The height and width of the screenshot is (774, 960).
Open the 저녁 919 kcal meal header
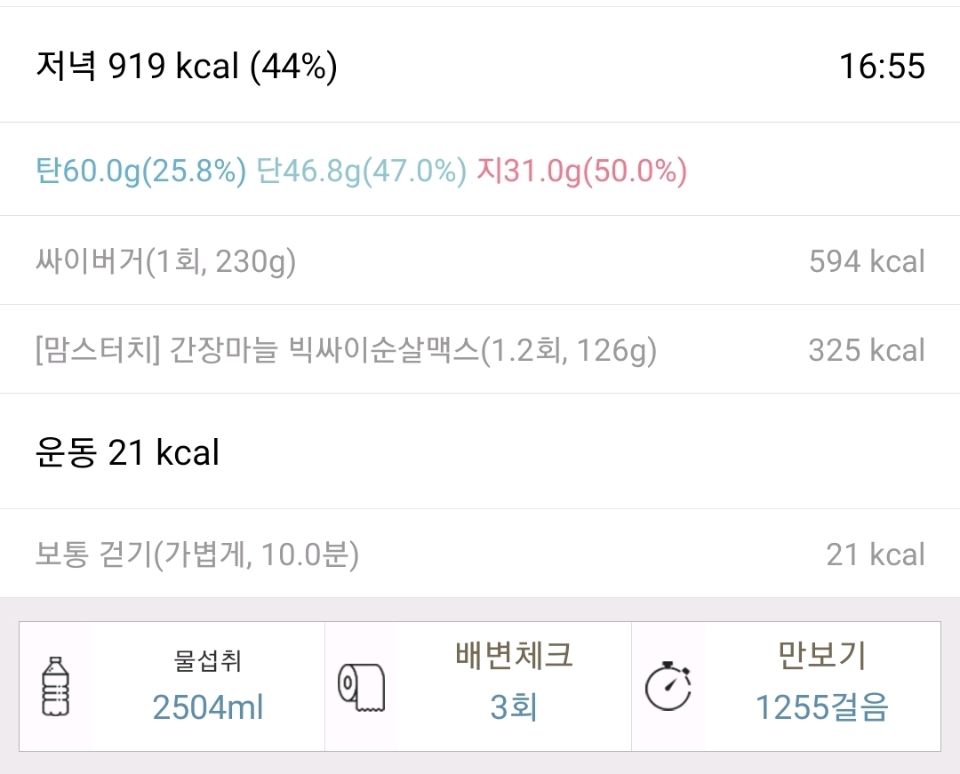pyautogui.click(x=187, y=66)
